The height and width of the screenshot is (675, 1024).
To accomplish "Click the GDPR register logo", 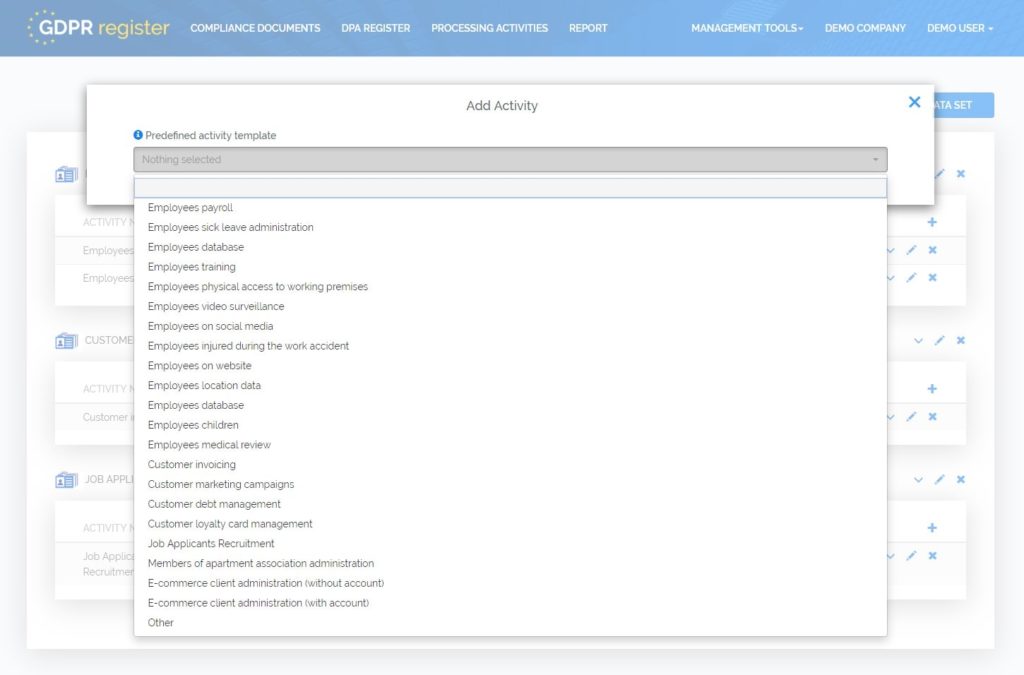I will click(x=96, y=28).
